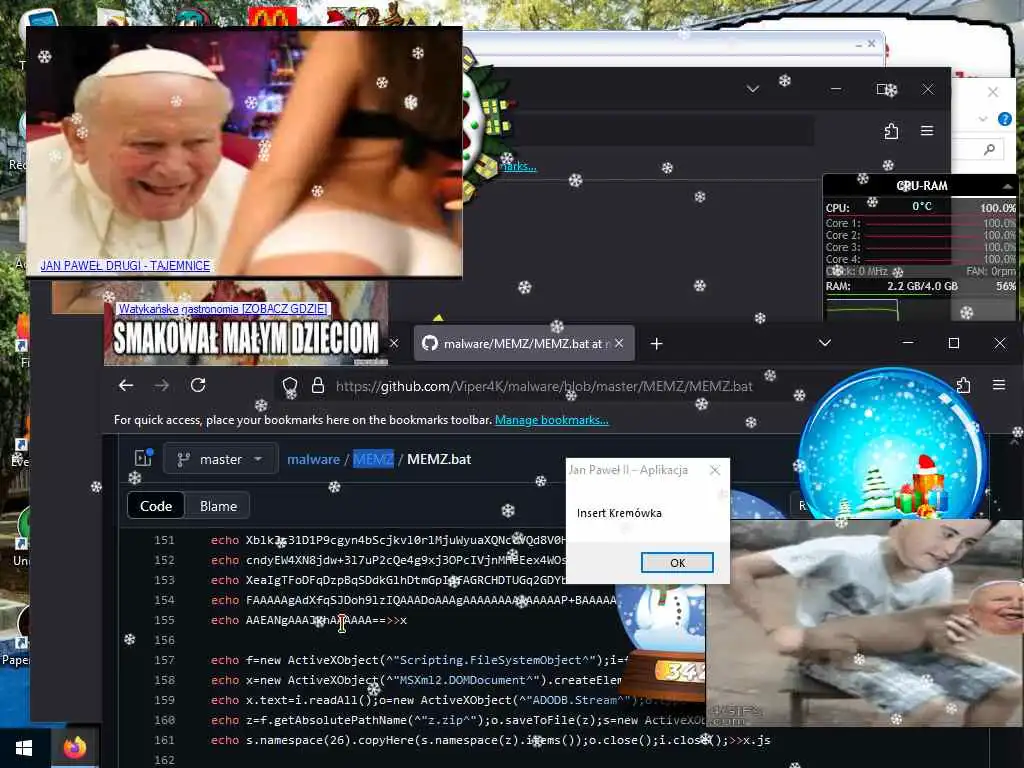
Task: Open the Extensions puzzle icon in front Firefox
Action: [x=964, y=385]
